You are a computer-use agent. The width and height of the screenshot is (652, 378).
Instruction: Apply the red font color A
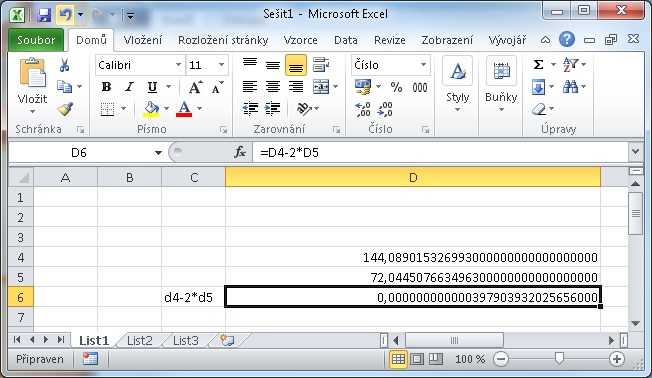coord(184,109)
